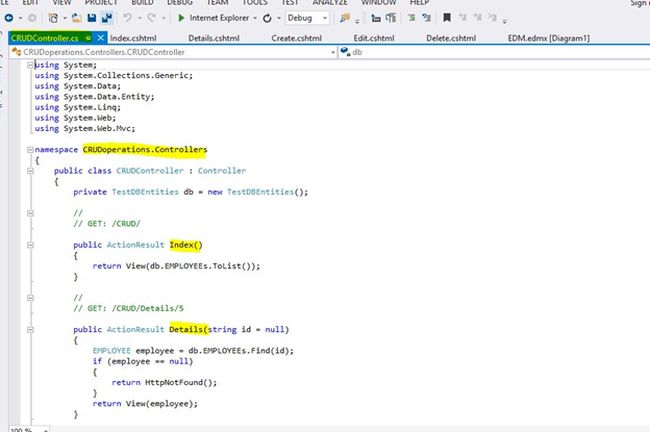
Task: Click the line 'using System.Web.Mvc;'
Action: click(85, 129)
